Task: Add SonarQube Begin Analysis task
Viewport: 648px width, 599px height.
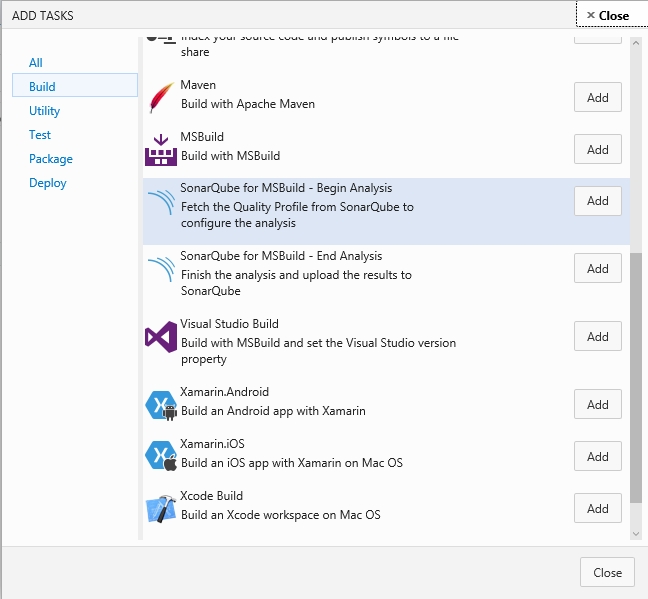Action: 598,201
